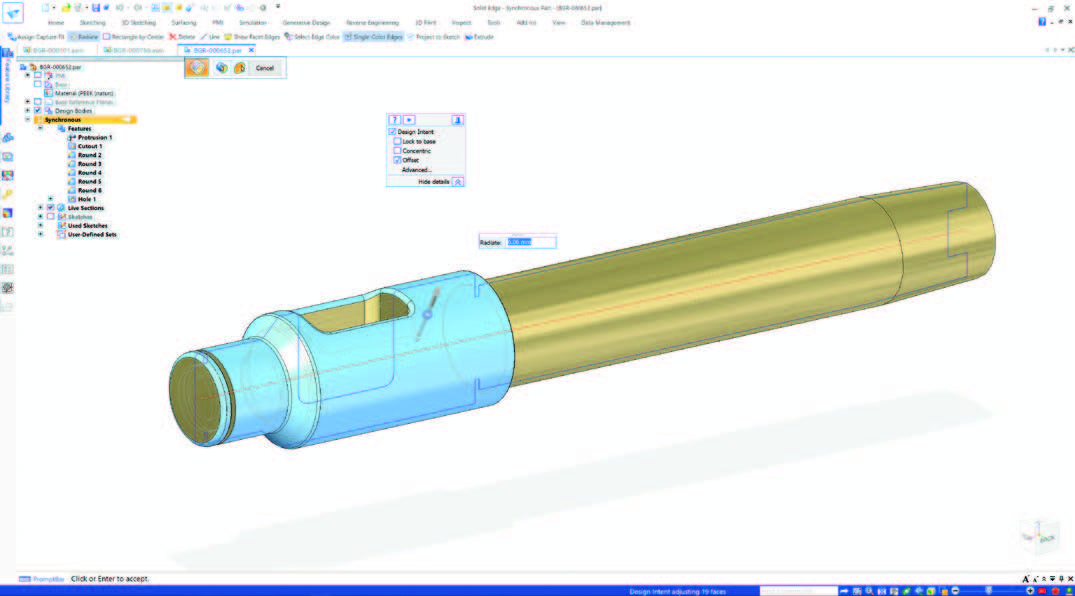Select the Radiate command

(x=84, y=37)
